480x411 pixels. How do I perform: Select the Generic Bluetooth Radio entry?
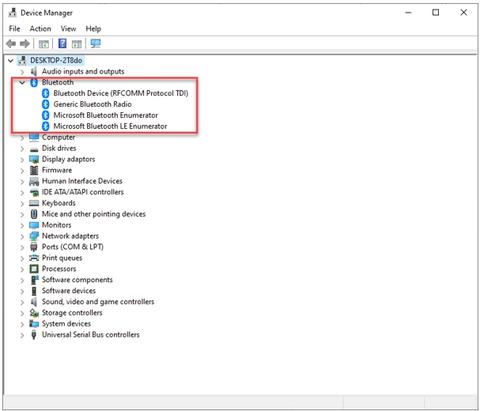tap(92, 104)
